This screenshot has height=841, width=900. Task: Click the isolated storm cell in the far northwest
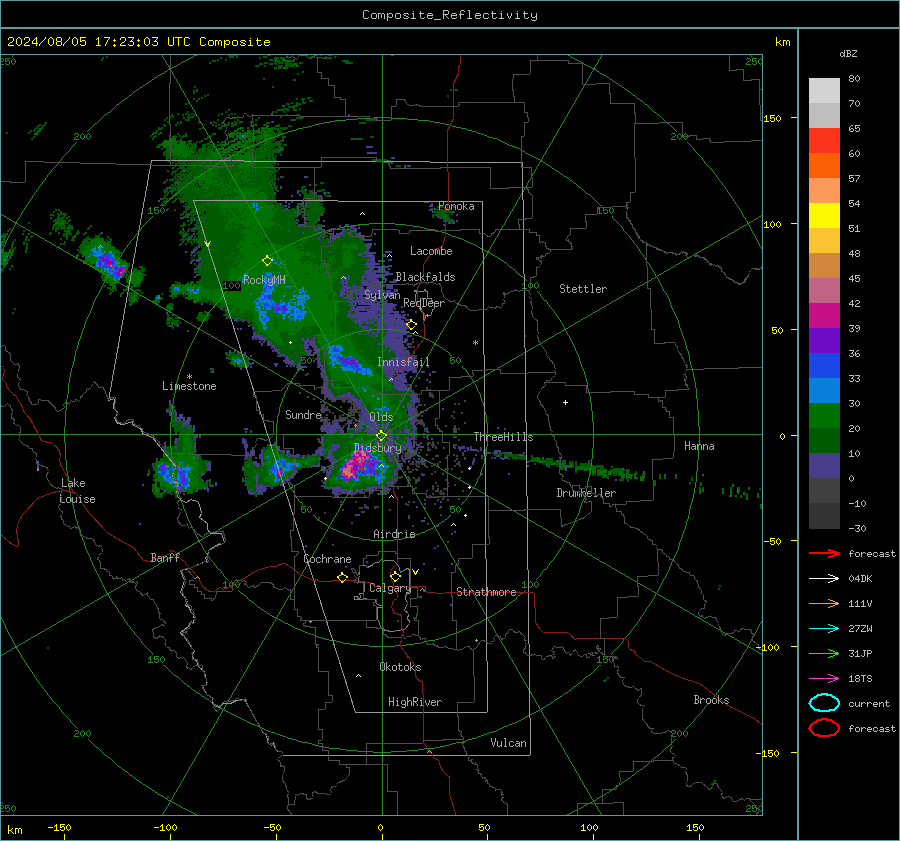[x=108, y=263]
